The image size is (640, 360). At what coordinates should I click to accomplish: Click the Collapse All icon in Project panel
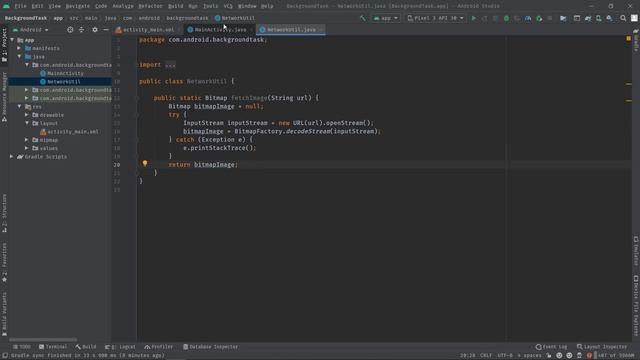pos(82,30)
